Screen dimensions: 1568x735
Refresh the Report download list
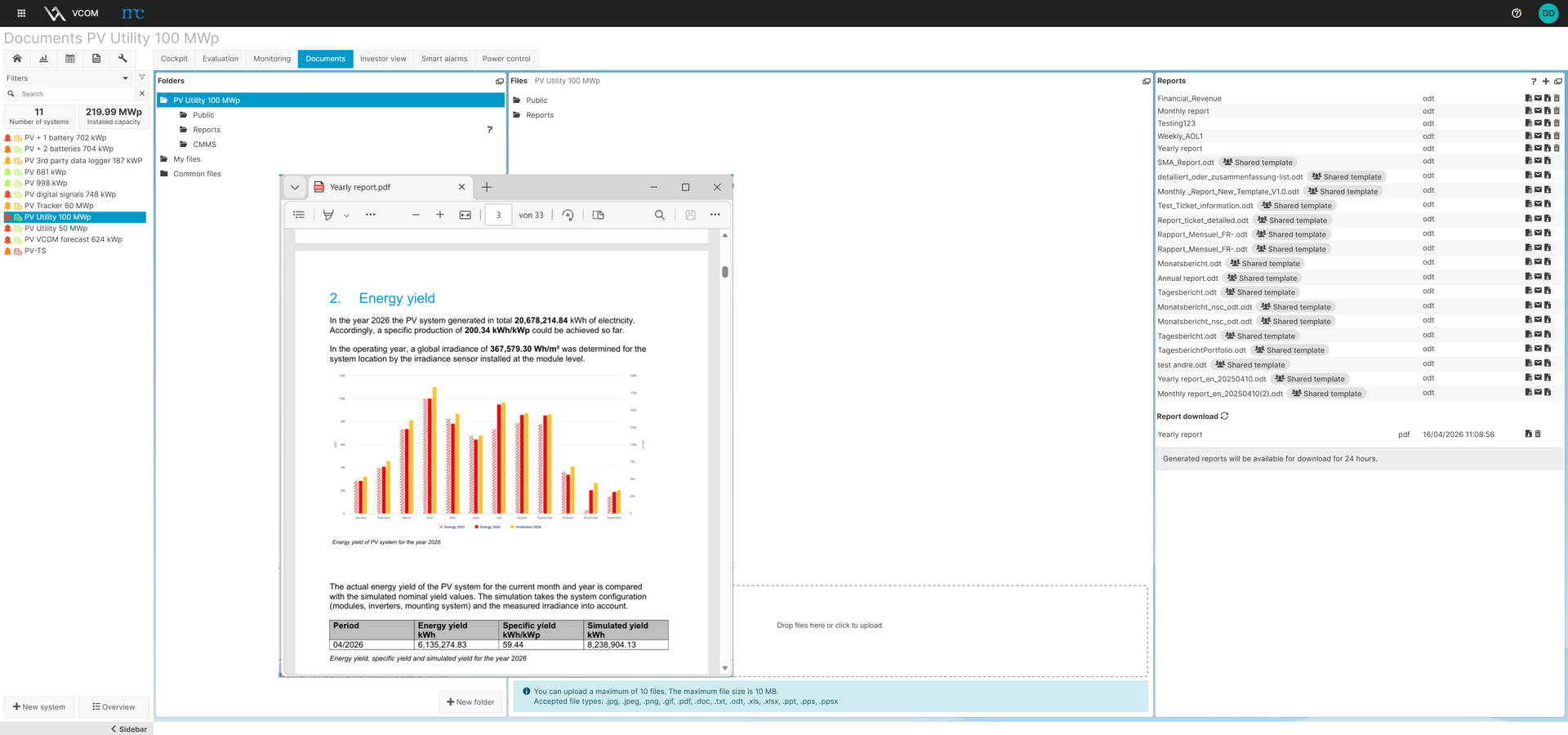pos(1225,416)
